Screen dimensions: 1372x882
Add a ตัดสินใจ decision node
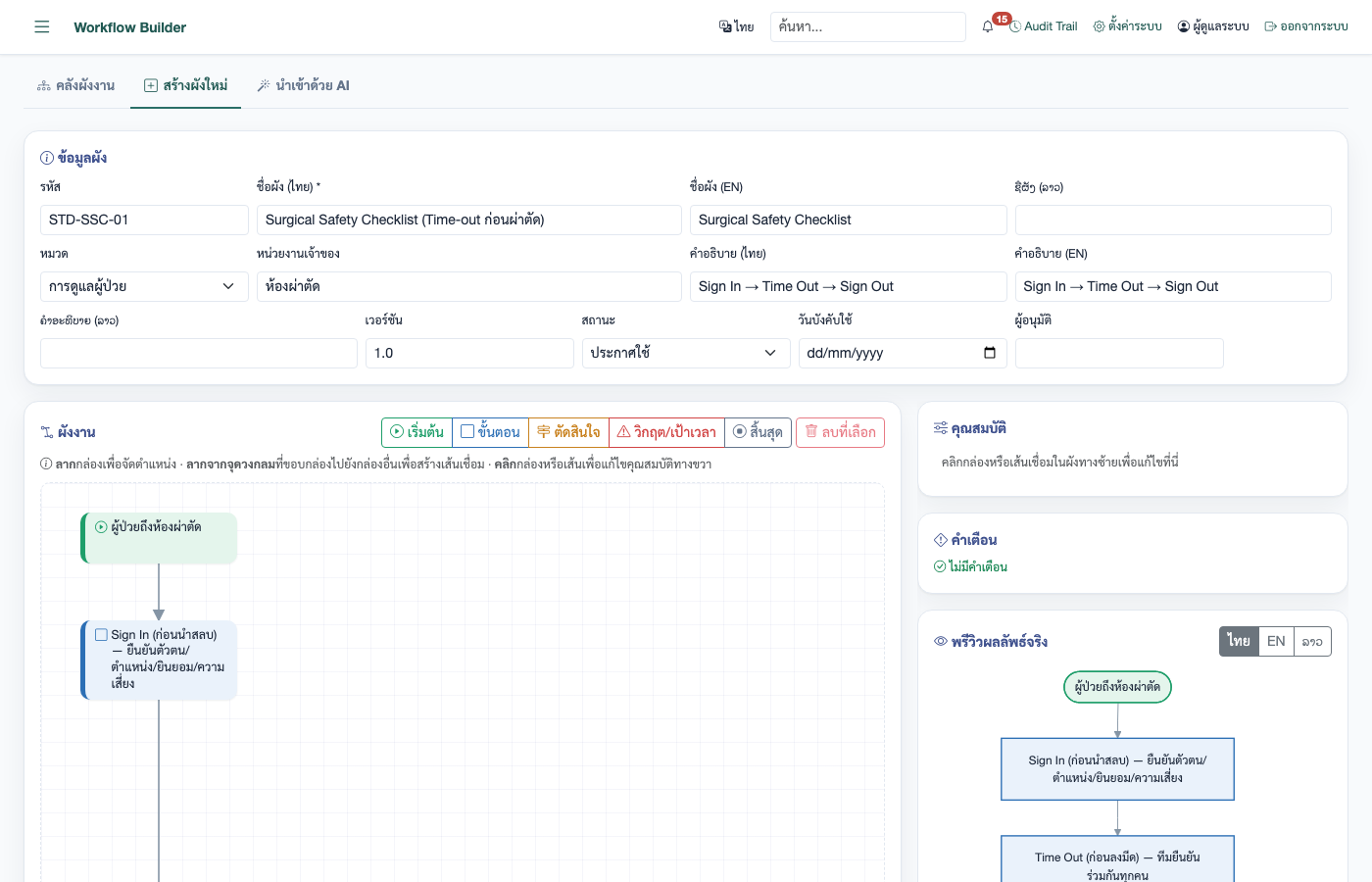click(x=568, y=432)
